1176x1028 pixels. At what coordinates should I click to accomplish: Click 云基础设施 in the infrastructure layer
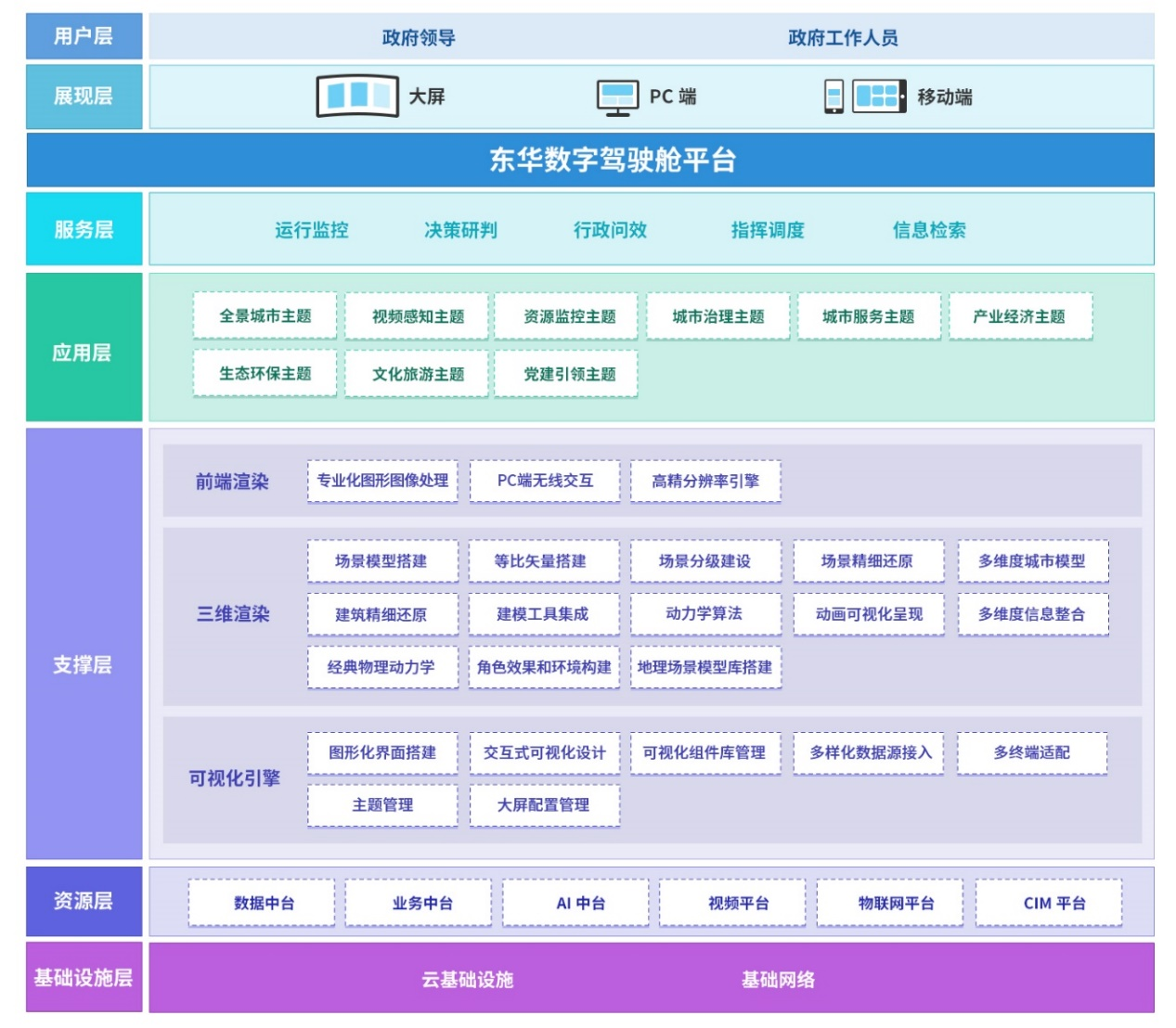pyautogui.click(x=467, y=979)
